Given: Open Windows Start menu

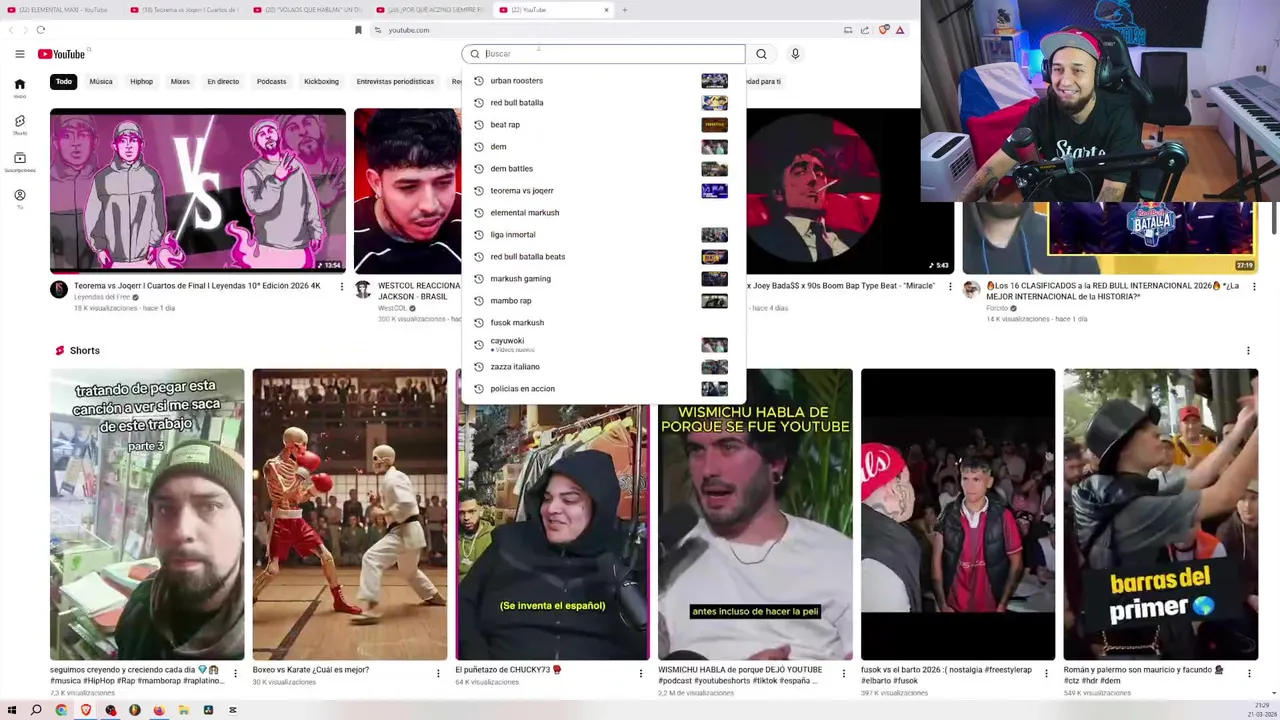Looking at the screenshot, I should coord(11,710).
